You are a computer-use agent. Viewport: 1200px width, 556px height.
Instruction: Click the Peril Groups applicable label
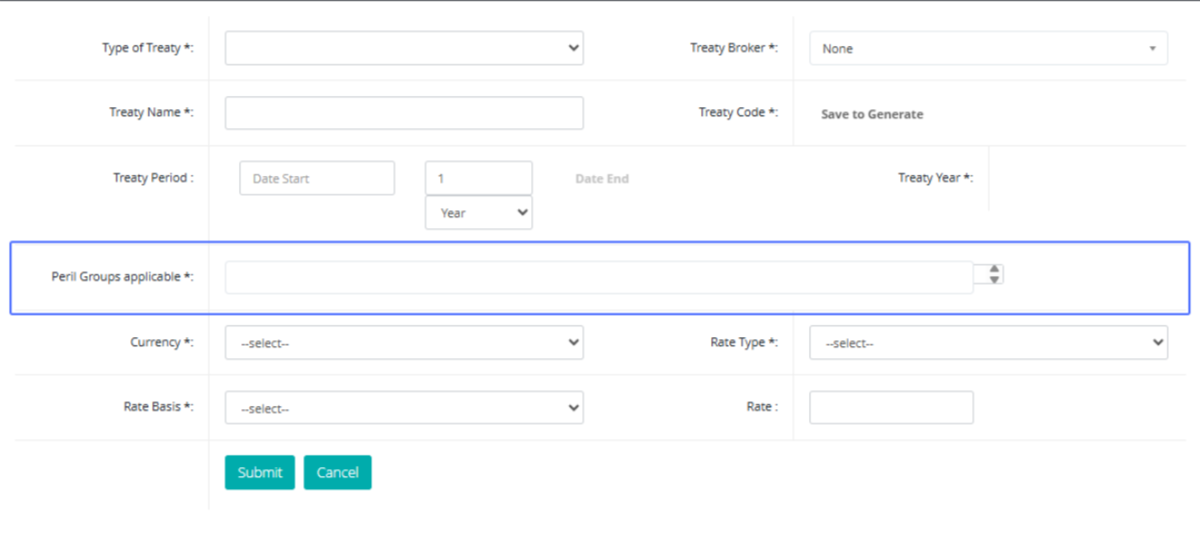[x=122, y=277]
